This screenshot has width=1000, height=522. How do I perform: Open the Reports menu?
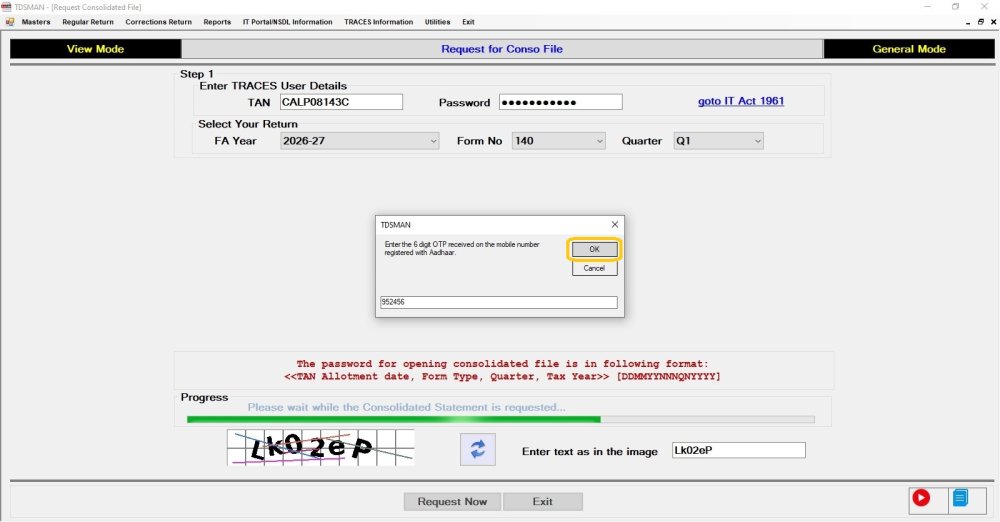(x=217, y=22)
